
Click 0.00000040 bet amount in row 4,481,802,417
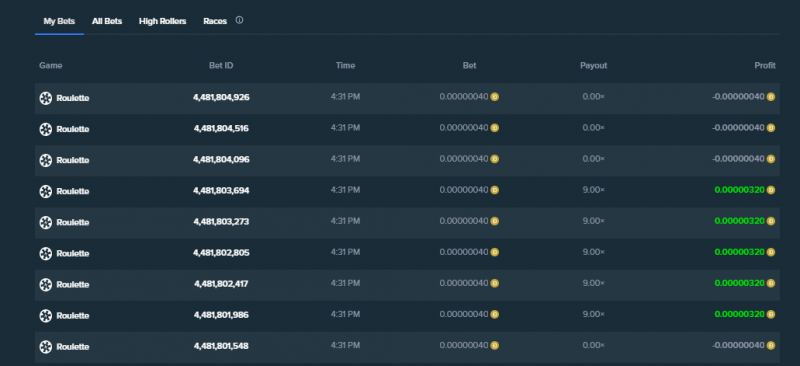coord(464,283)
